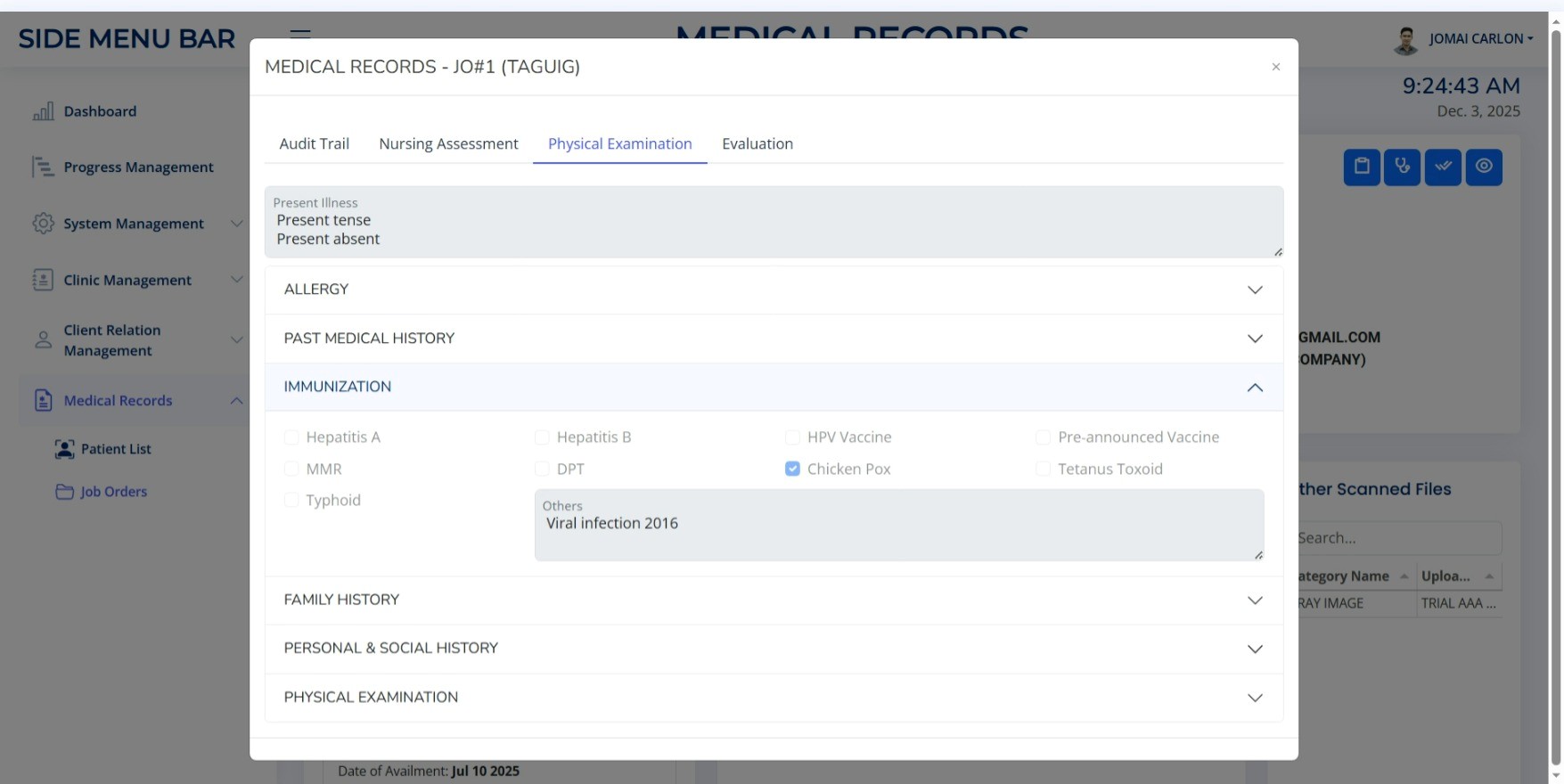
Task: Click the user profile avatar
Action: tap(1405, 40)
